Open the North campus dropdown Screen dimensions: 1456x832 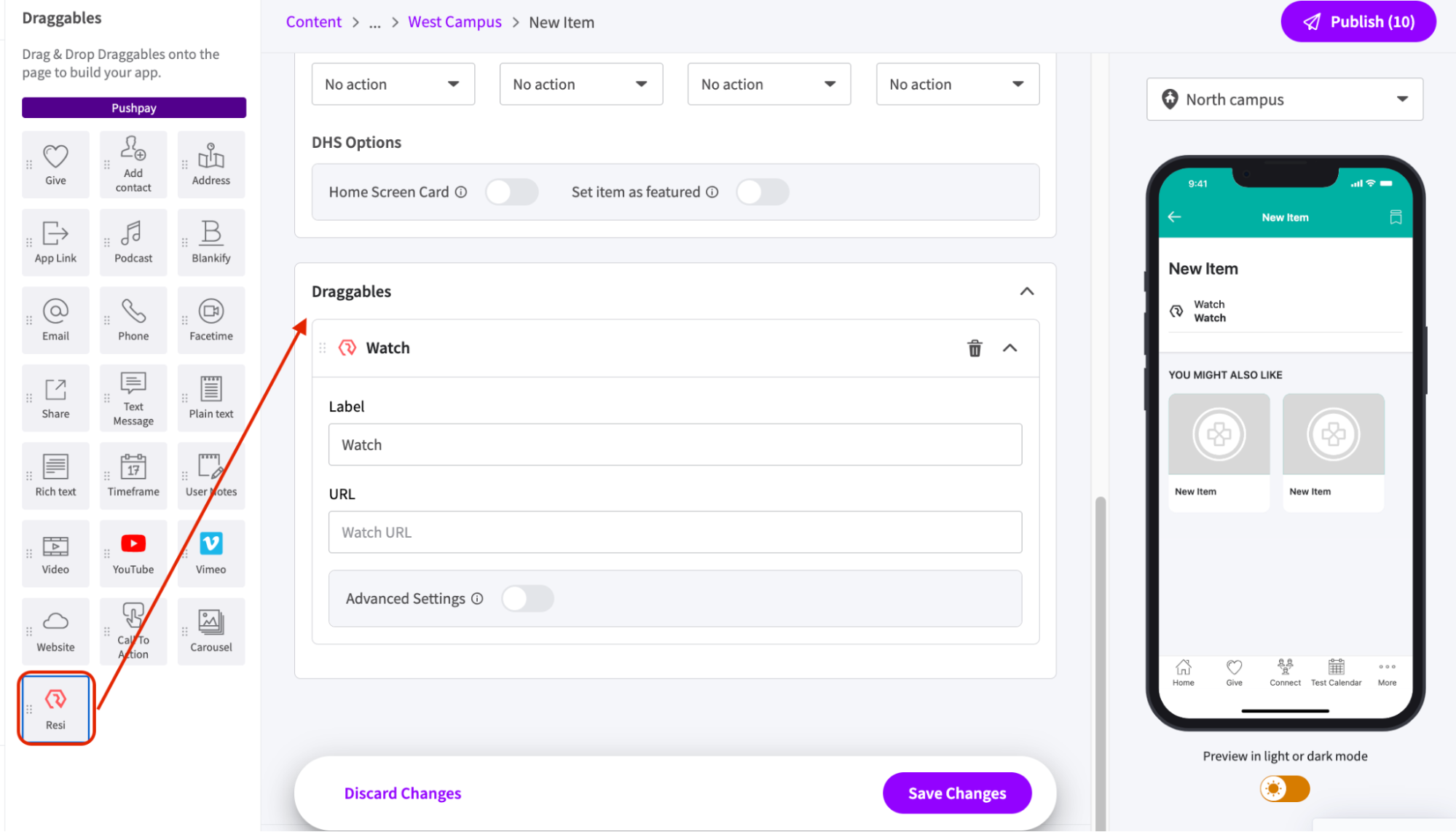coord(1284,99)
